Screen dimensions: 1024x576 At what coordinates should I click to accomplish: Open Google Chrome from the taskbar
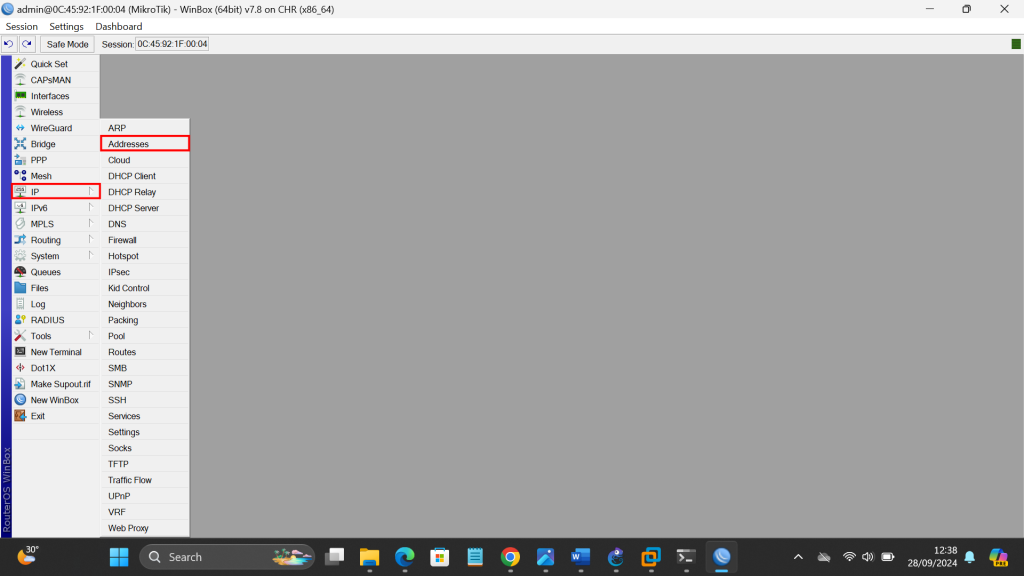click(x=510, y=557)
